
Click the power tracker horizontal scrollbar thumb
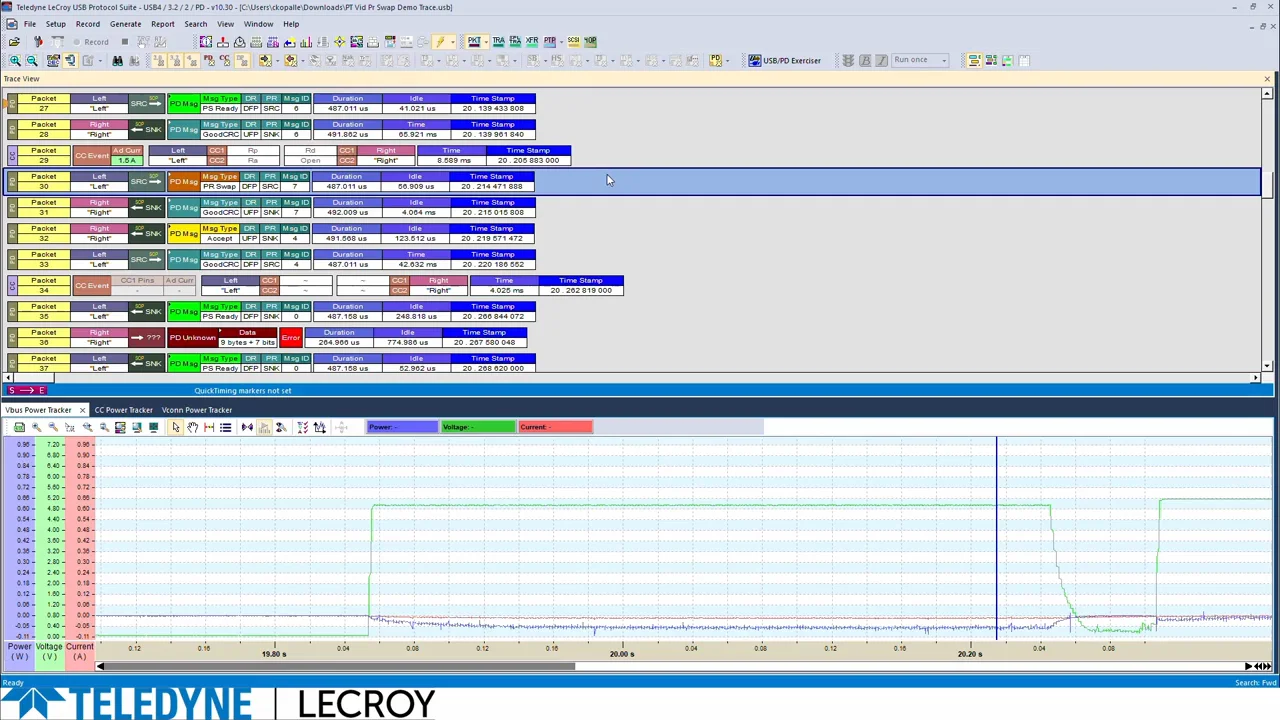pos(340,666)
